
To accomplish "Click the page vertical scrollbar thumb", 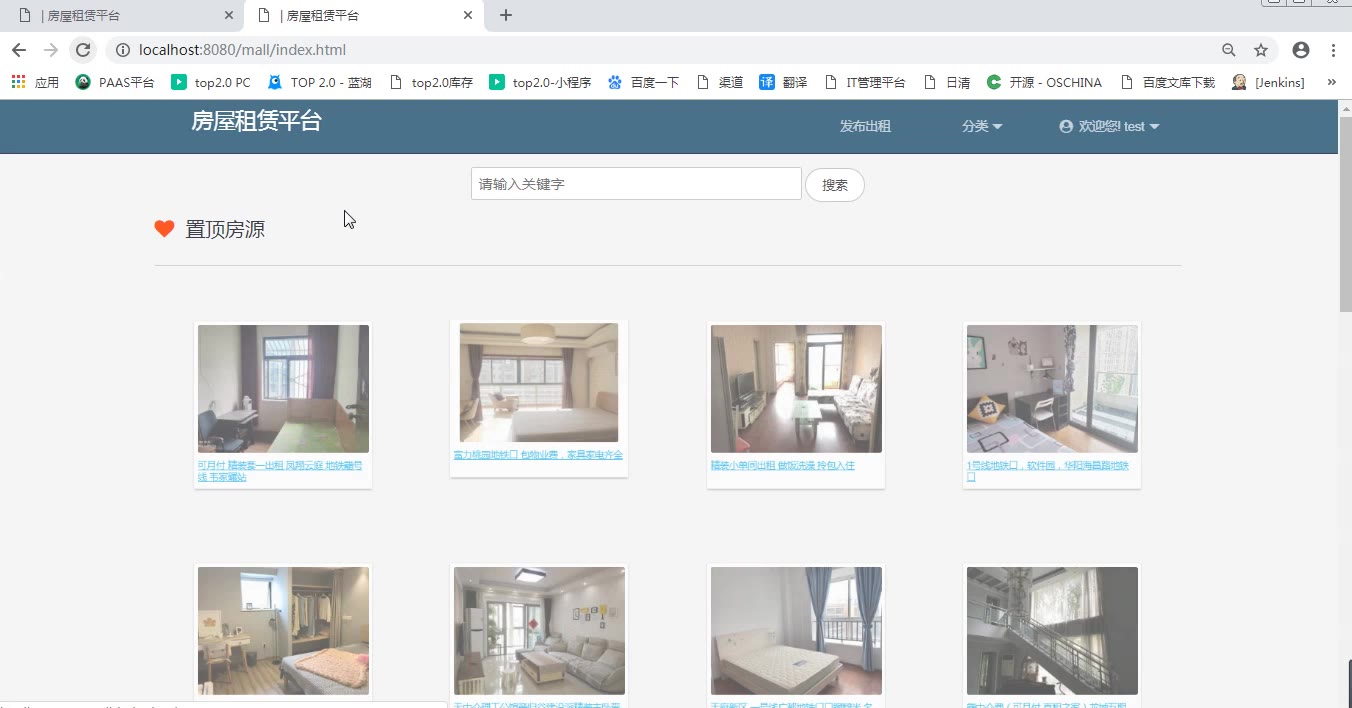I will (x=1345, y=213).
